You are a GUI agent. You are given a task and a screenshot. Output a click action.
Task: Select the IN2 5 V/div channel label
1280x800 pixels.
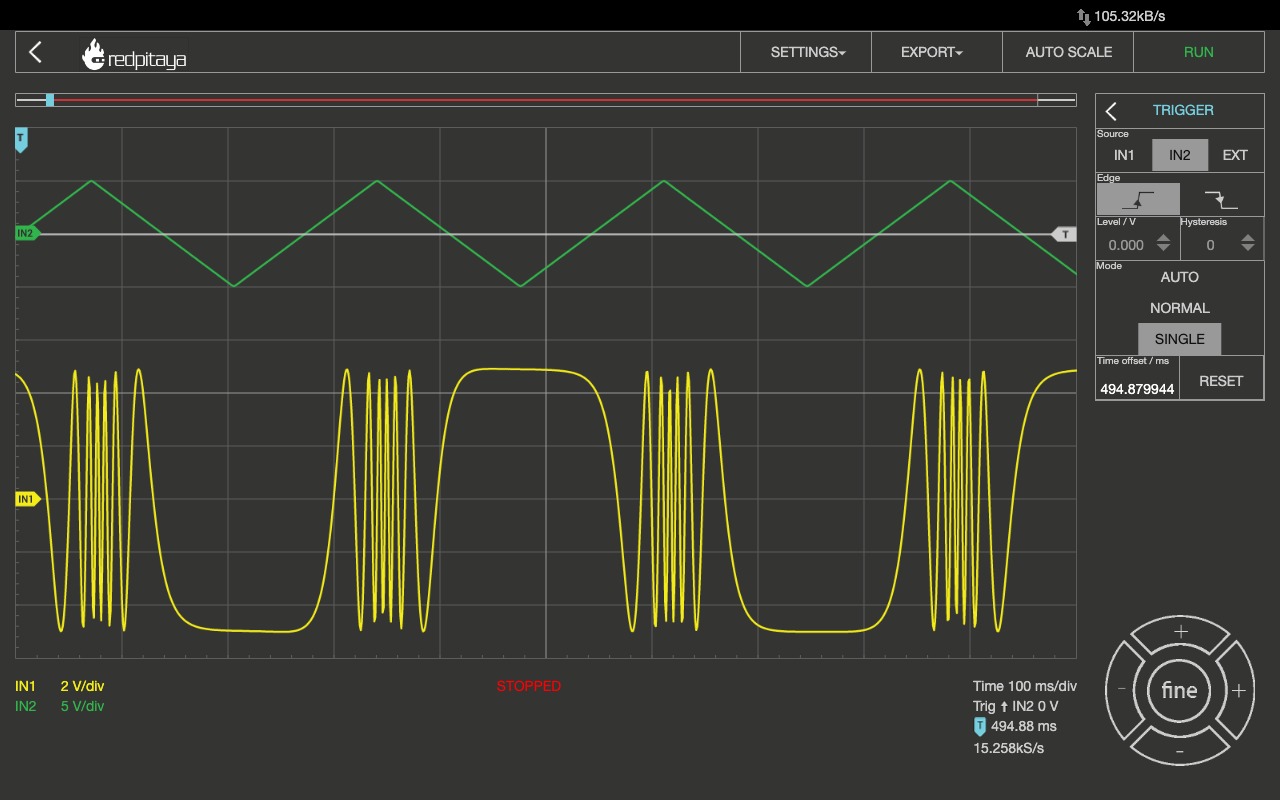click(x=60, y=706)
